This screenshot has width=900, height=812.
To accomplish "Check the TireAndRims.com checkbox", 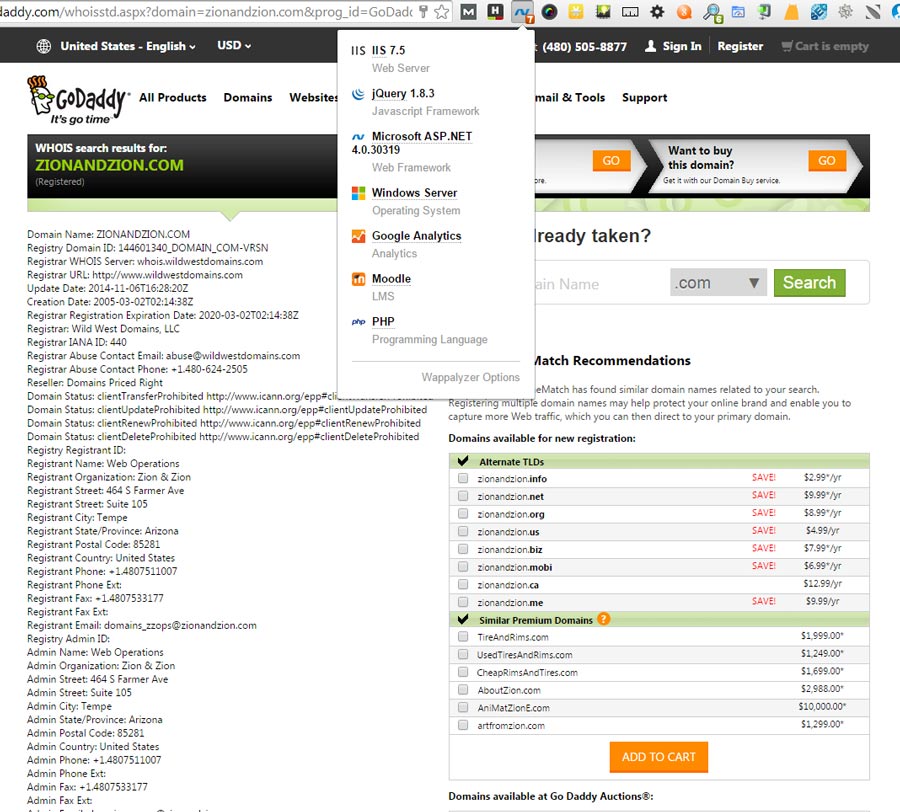I will 463,636.
